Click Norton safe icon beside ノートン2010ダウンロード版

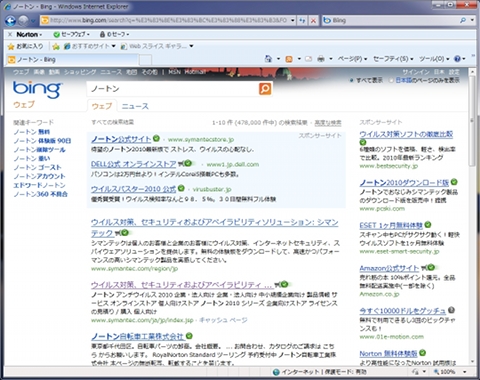pos(454,182)
